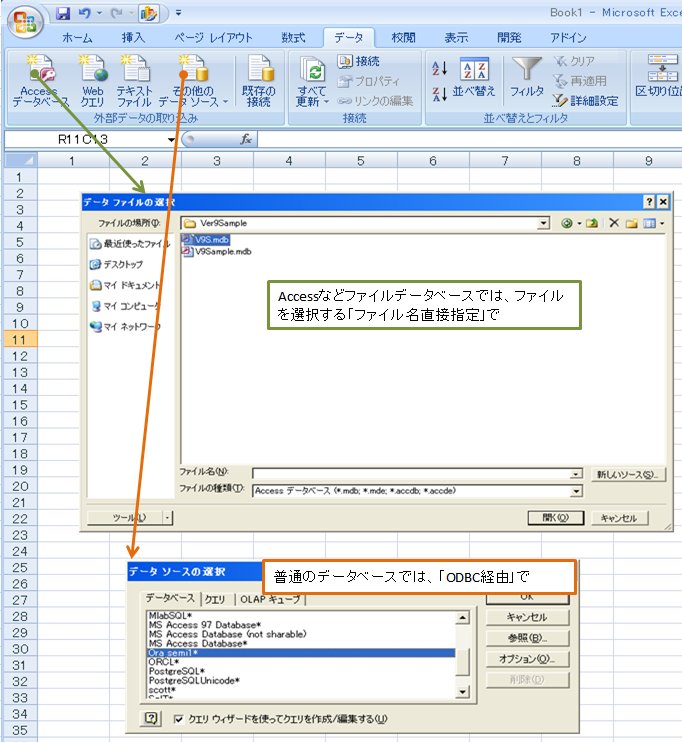Create new folder in file dialog
This screenshot has width=682, height=742.
pos(632,223)
